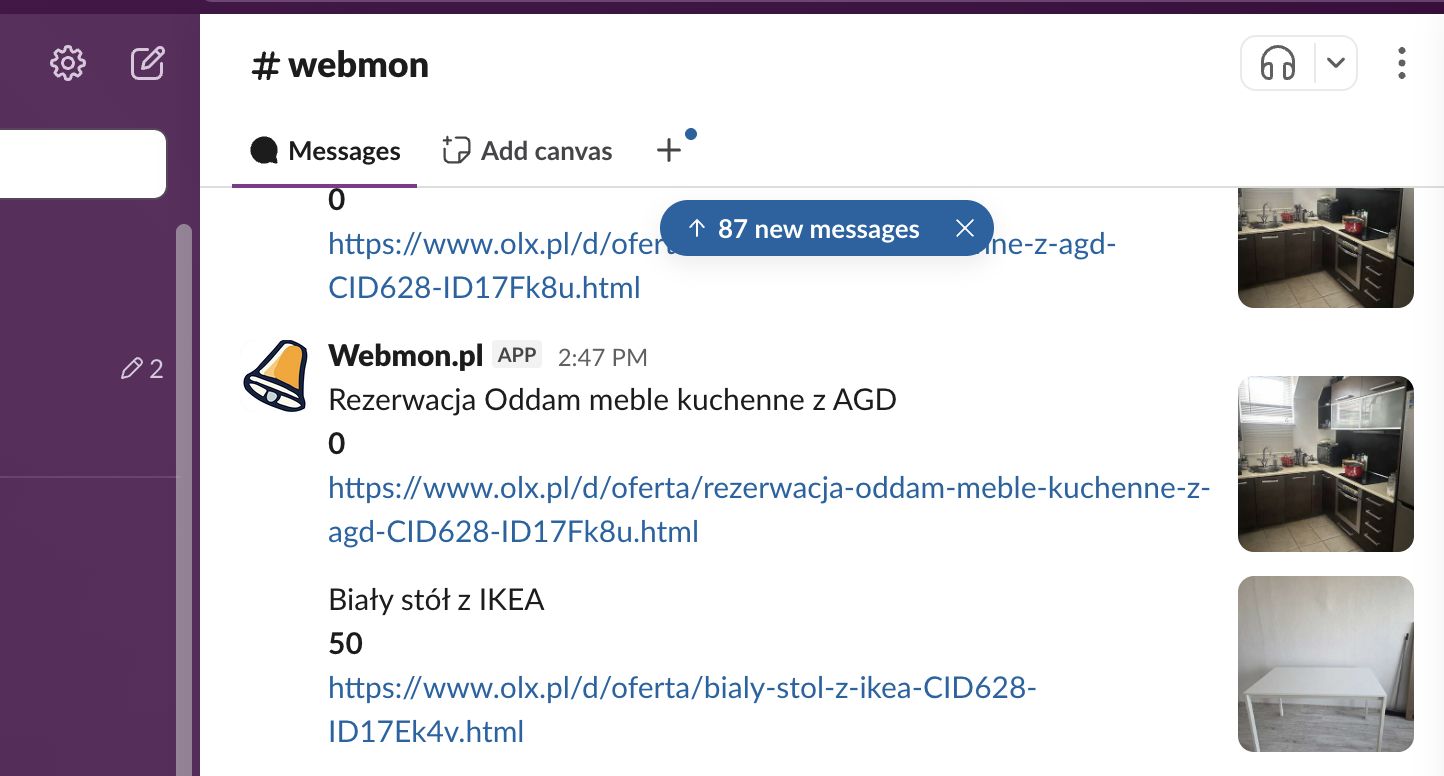Screen dimensions: 1444x776
Task: Open the new tab picker with the plus
Action: (670, 150)
